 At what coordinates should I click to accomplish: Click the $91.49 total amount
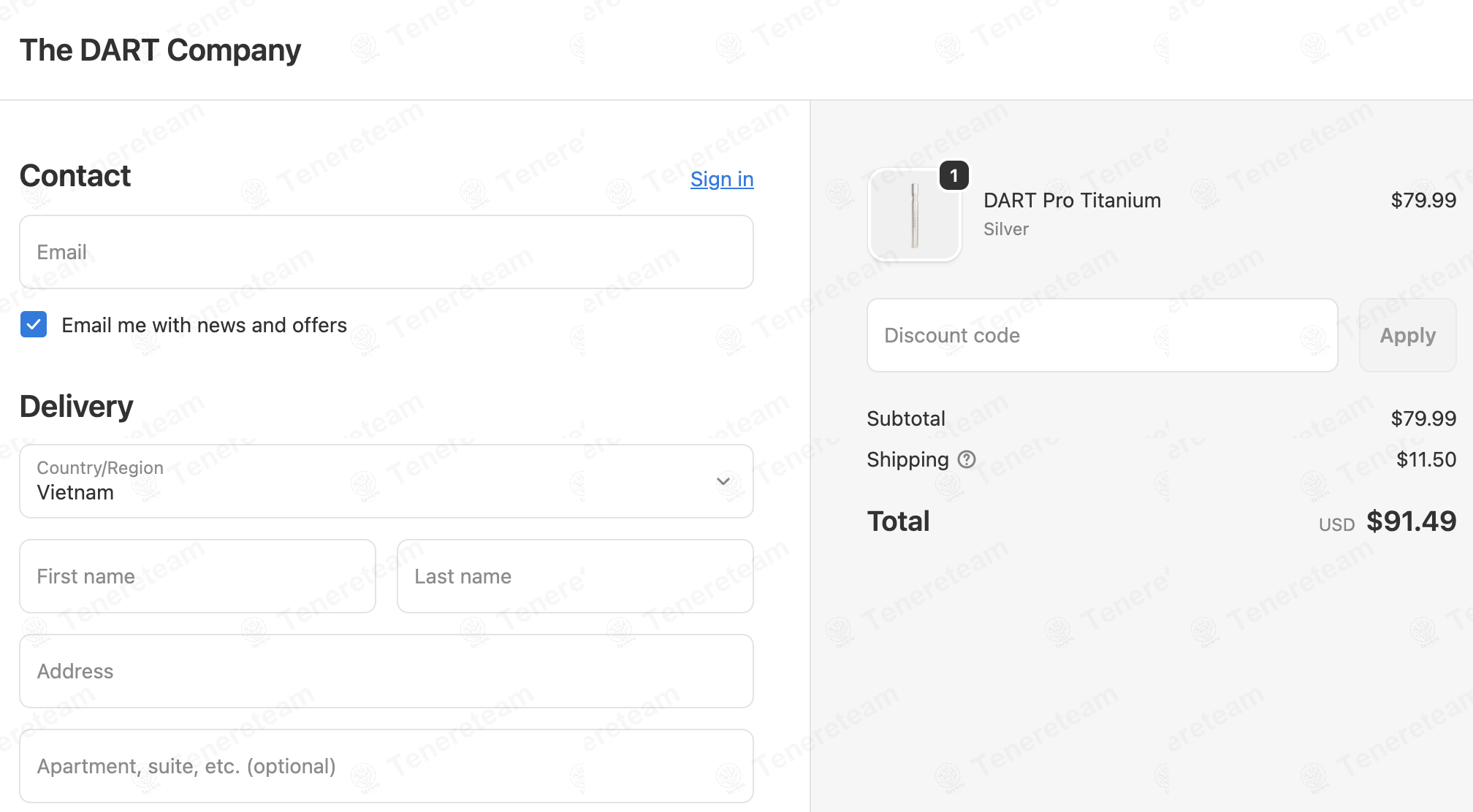(x=1411, y=521)
